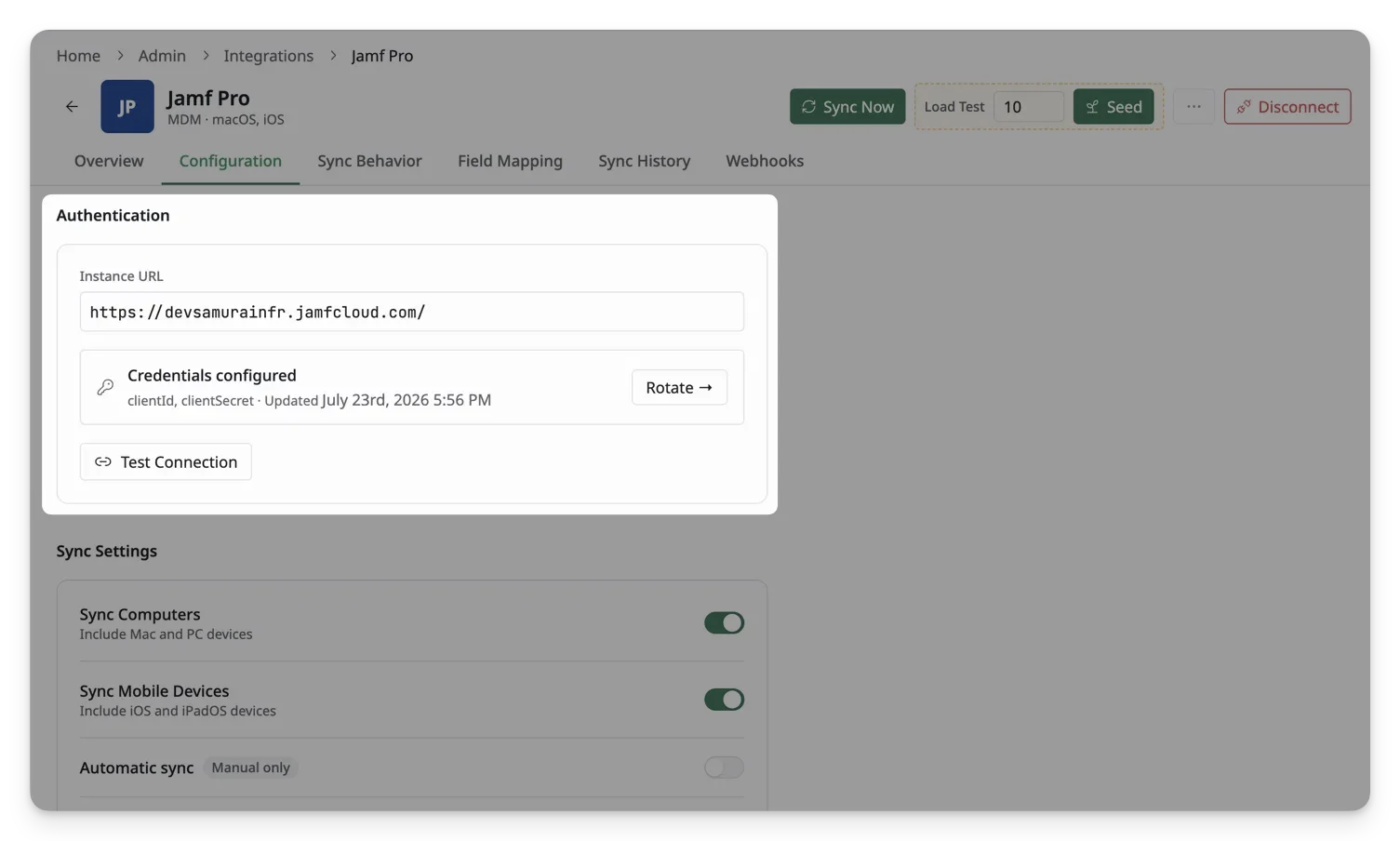Click the Credentials configured text

[212, 375]
